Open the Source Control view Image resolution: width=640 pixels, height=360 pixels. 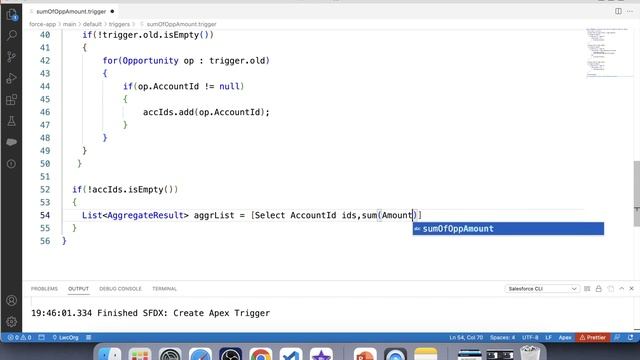tap(11, 56)
